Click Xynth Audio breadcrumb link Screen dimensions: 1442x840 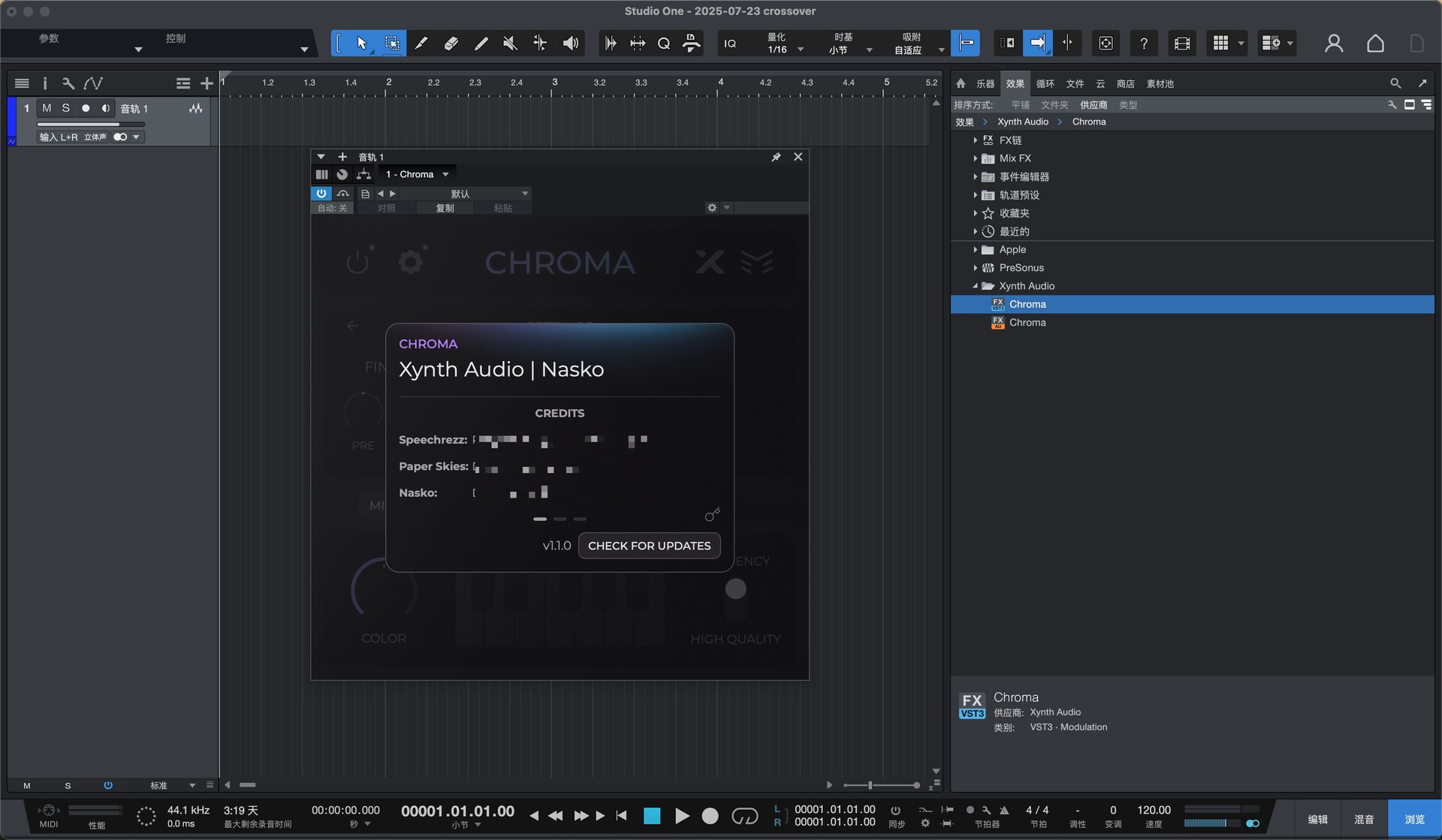coord(1022,122)
